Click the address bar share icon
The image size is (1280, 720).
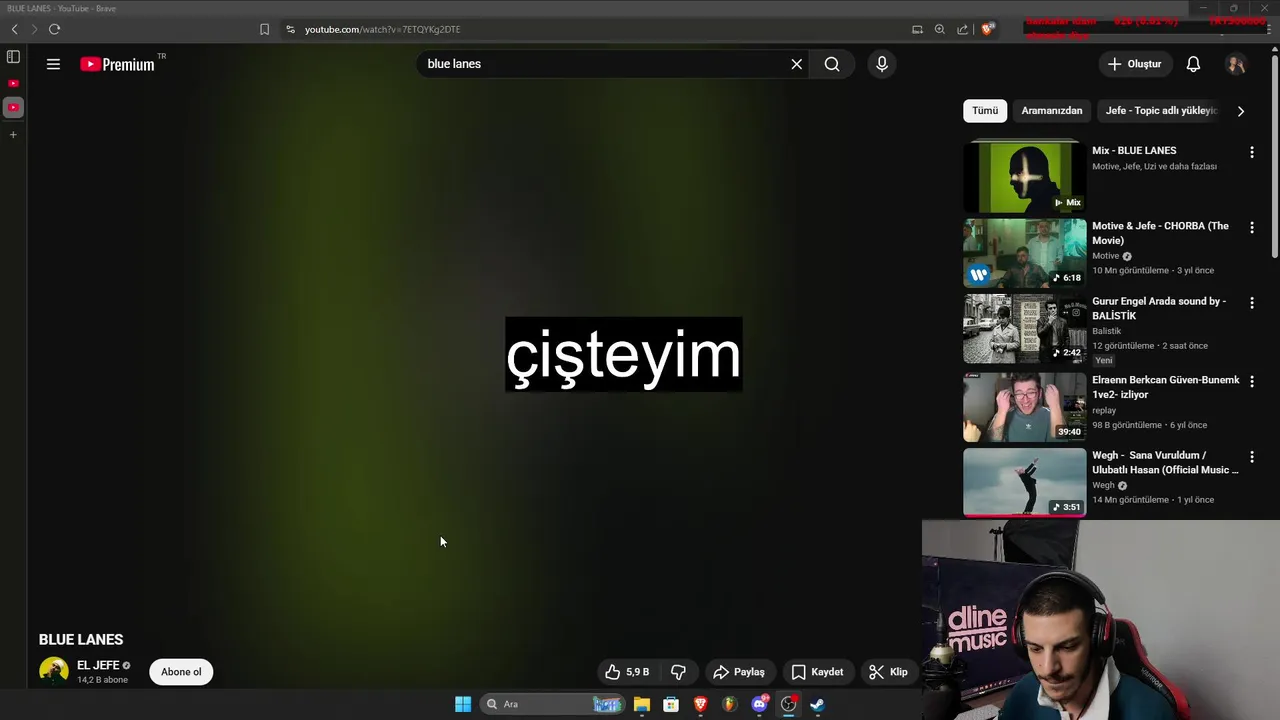[962, 29]
